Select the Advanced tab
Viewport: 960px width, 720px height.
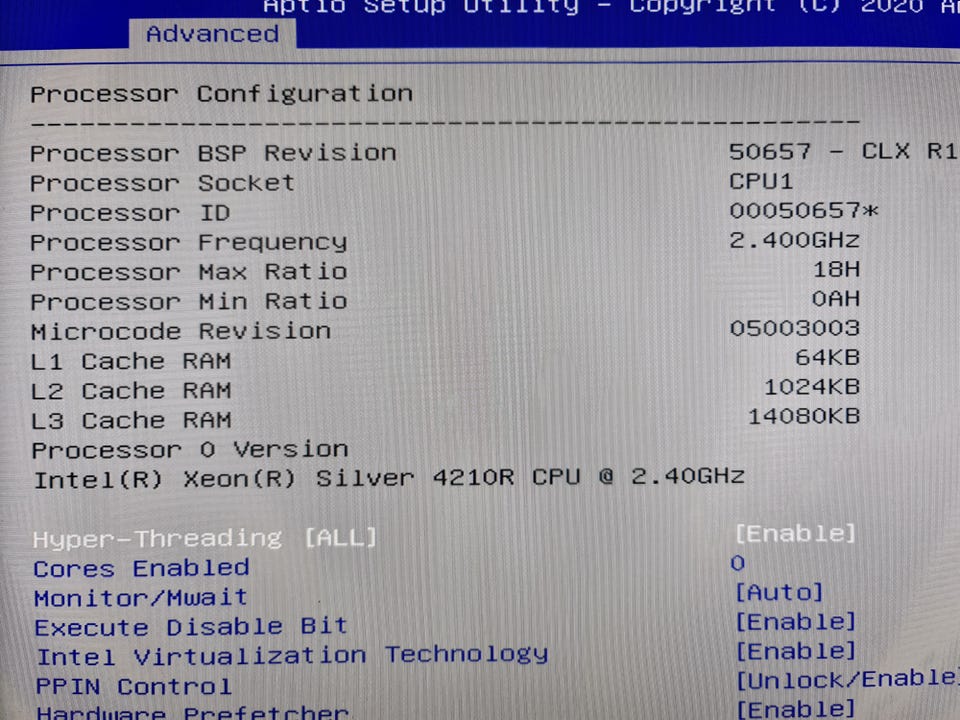click(212, 34)
